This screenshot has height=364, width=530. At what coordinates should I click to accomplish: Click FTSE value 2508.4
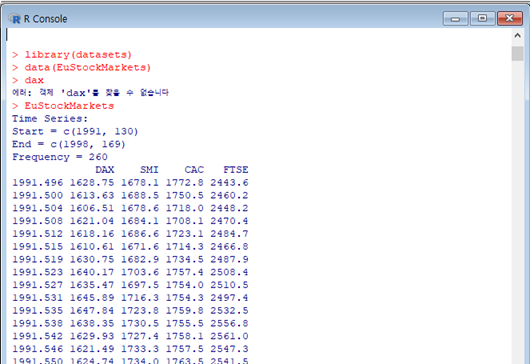coord(229,272)
